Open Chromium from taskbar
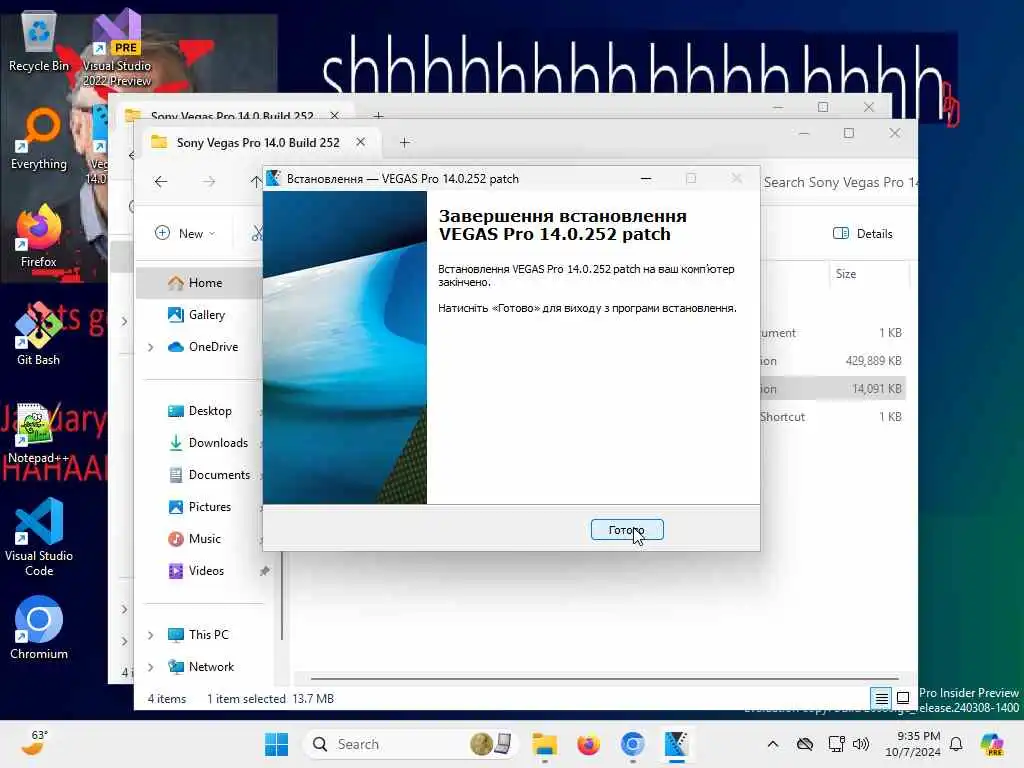The height and width of the screenshot is (768, 1024). click(632, 744)
